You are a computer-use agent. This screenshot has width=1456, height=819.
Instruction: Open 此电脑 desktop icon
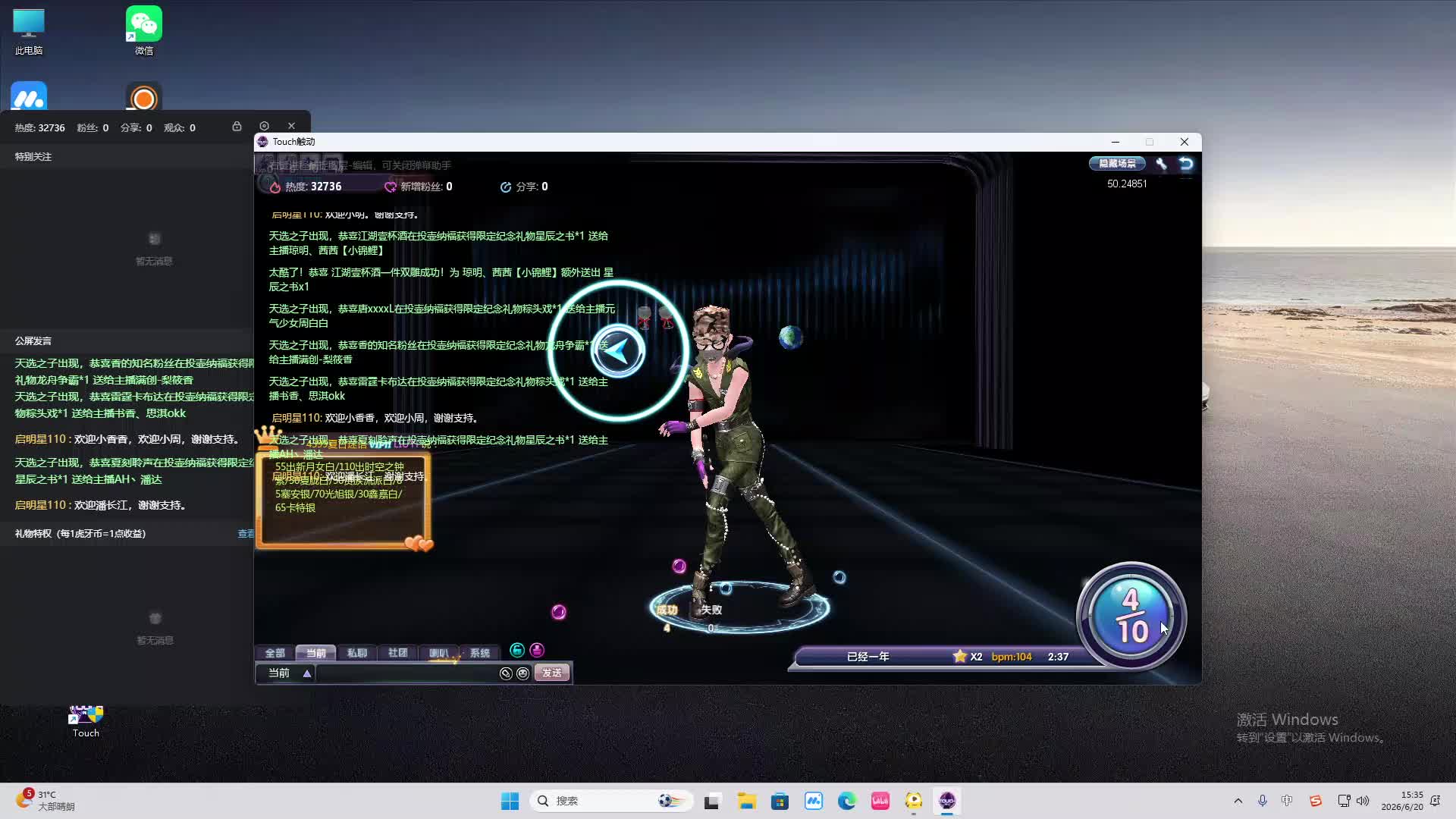point(29,32)
